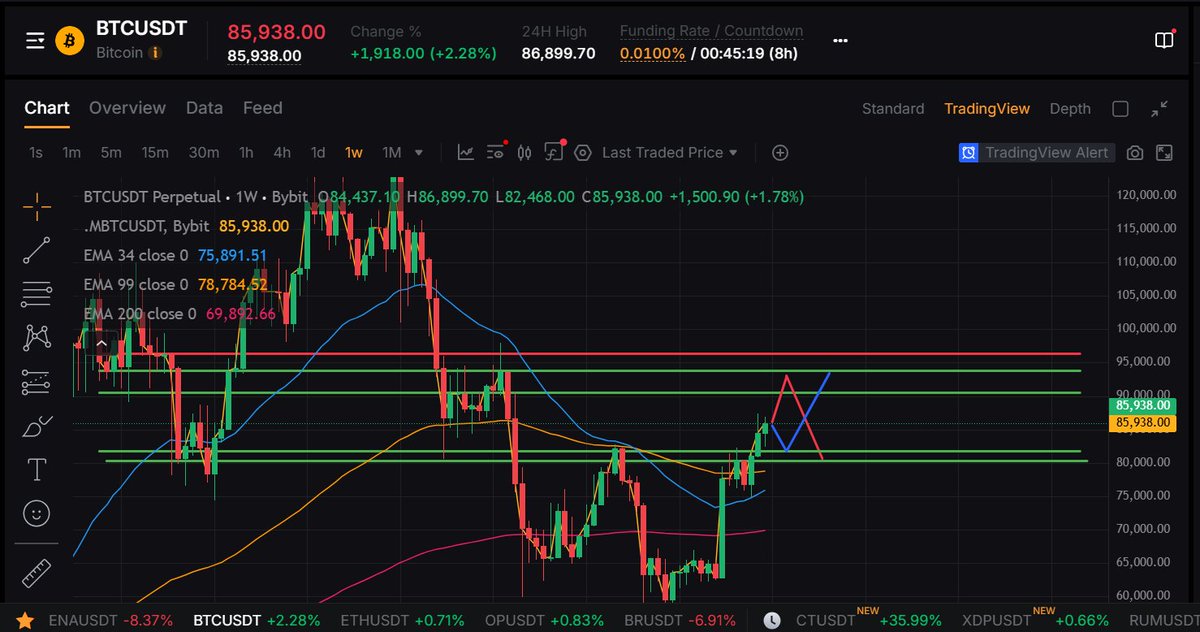
Task: Select the ruler measure tool
Action: pos(37,573)
